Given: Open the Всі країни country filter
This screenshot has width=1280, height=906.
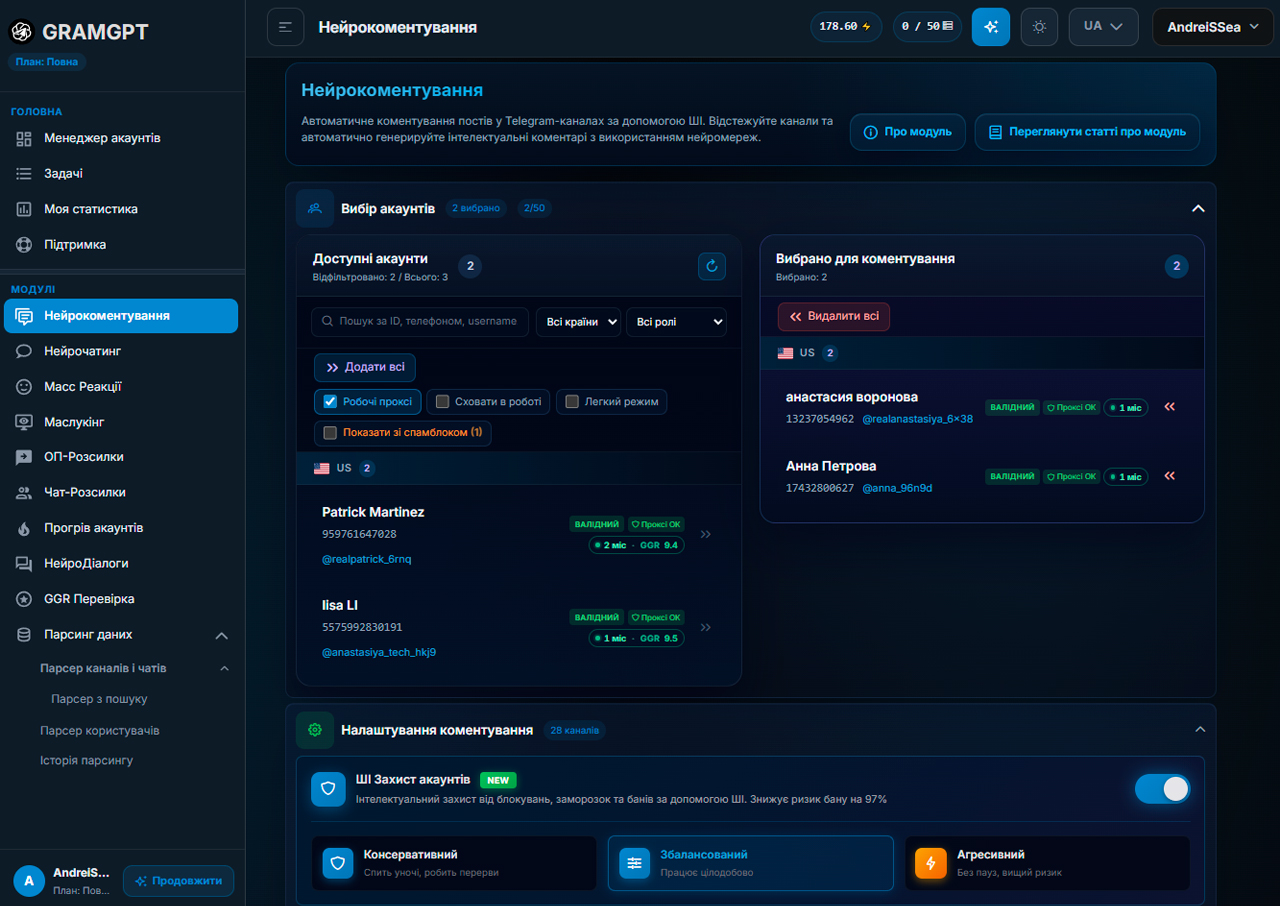Looking at the screenshot, I should click(x=578, y=322).
